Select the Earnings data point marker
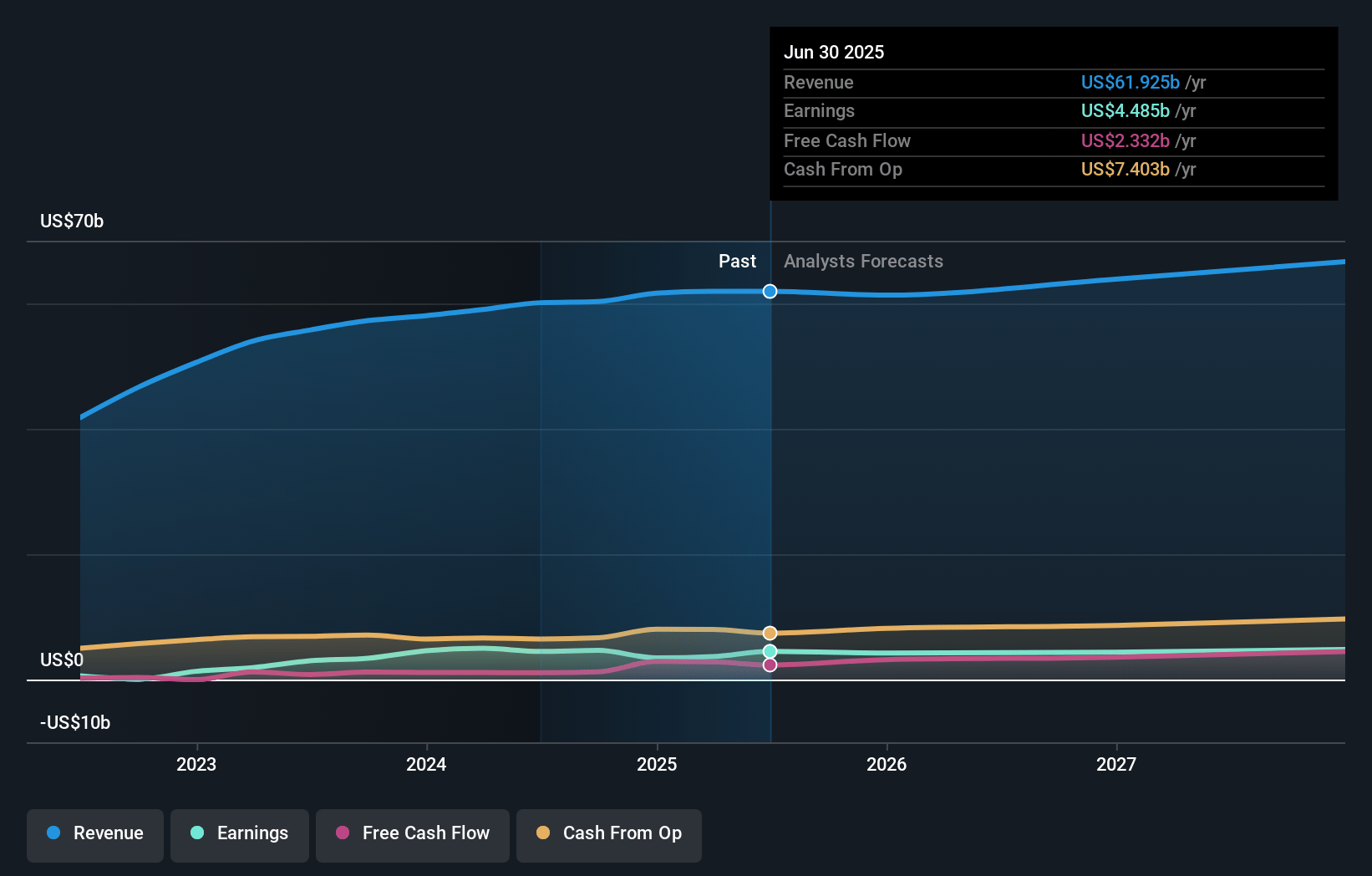Image resolution: width=1372 pixels, height=876 pixels. (x=770, y=651)
